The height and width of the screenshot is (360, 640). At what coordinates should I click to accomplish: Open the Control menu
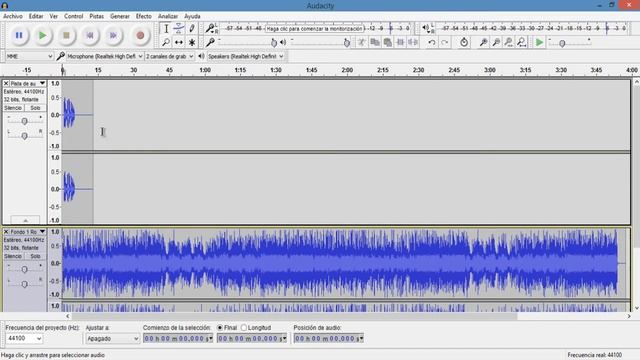coord(73,16)
